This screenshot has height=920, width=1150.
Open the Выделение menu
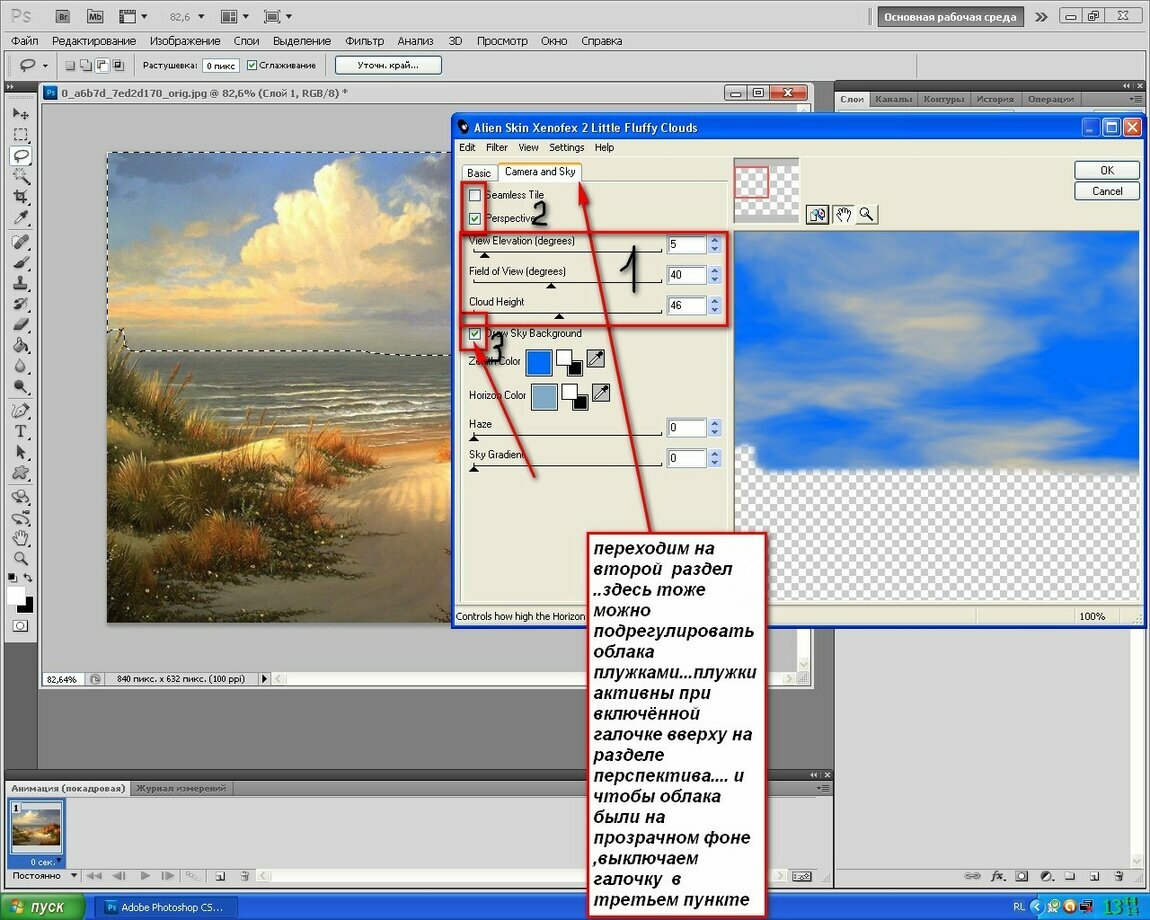pyautogui.click(x=301, y=41)
